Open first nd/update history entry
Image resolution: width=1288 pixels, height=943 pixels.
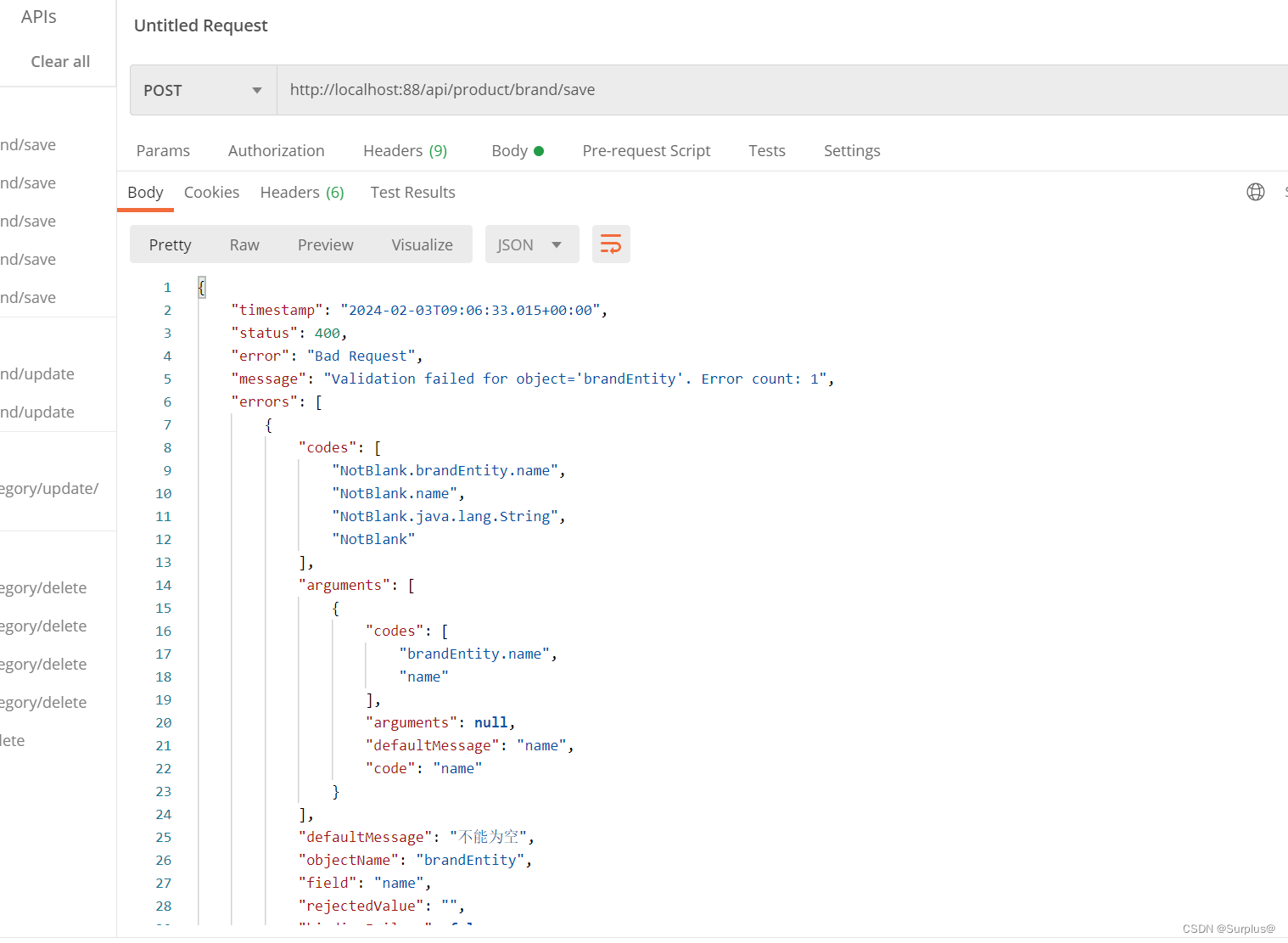coord(37,373)
